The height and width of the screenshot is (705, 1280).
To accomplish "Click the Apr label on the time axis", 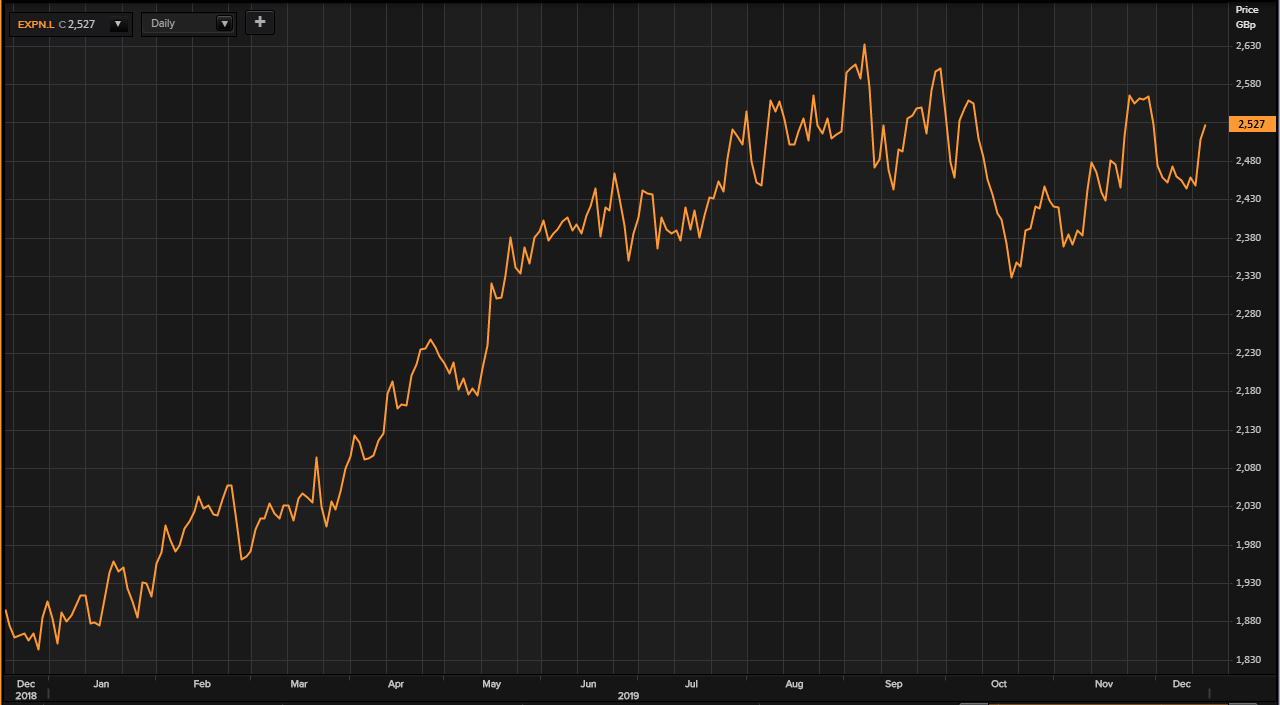I will [395, 685].
